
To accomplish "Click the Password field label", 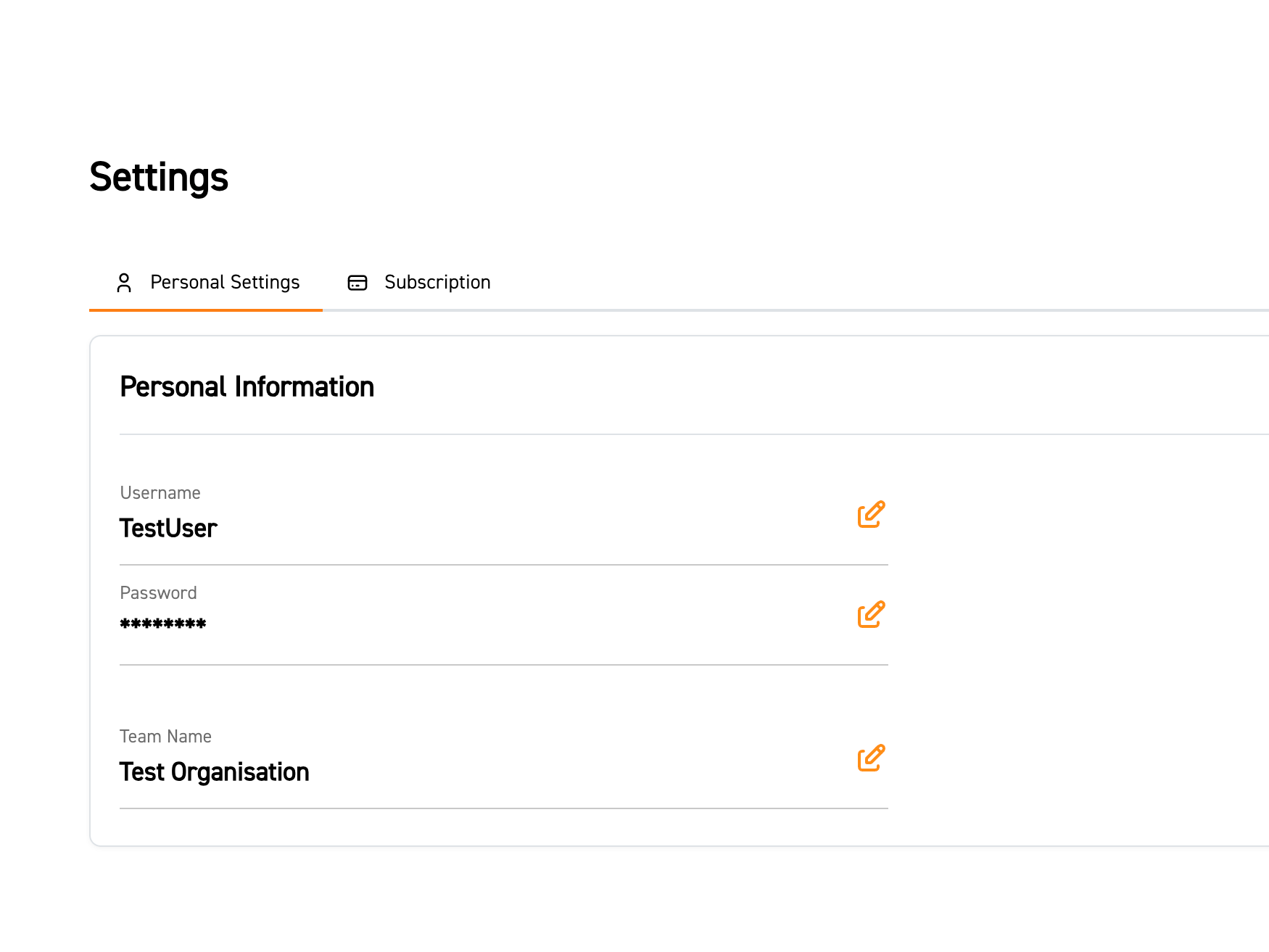I will pyautogui.click(x=158, y=592).
